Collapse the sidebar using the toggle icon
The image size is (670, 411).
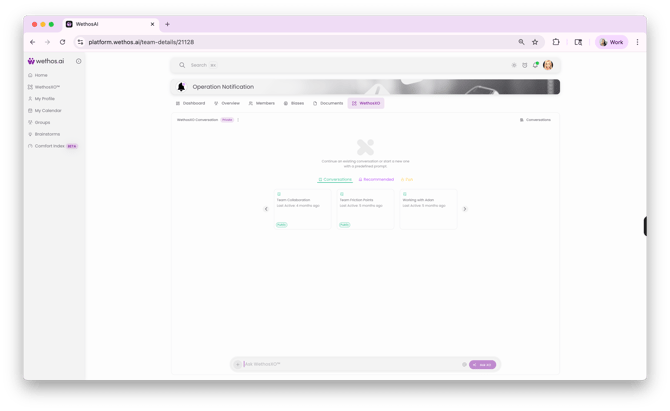[x=79, y=61]
